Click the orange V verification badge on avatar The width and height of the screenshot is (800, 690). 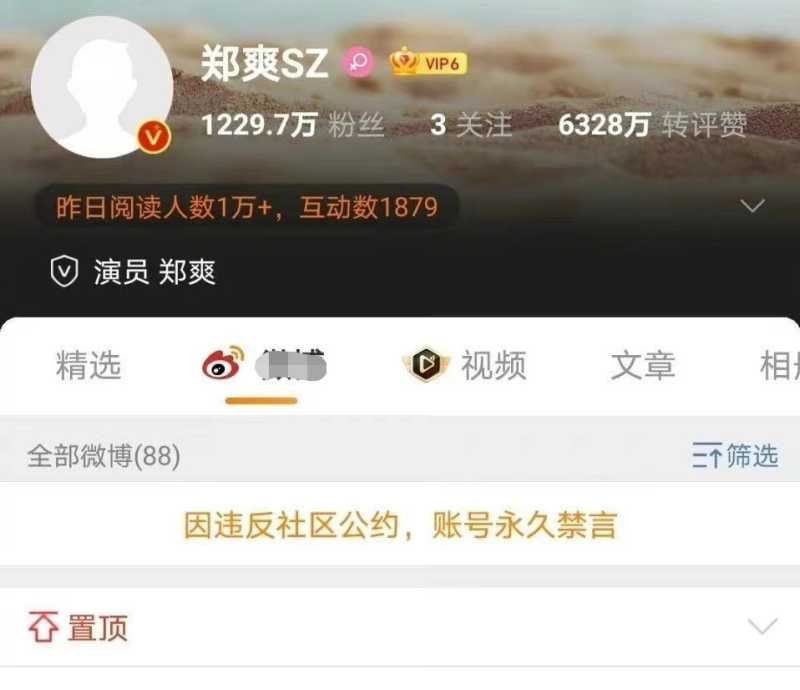[x=154, y=137]
